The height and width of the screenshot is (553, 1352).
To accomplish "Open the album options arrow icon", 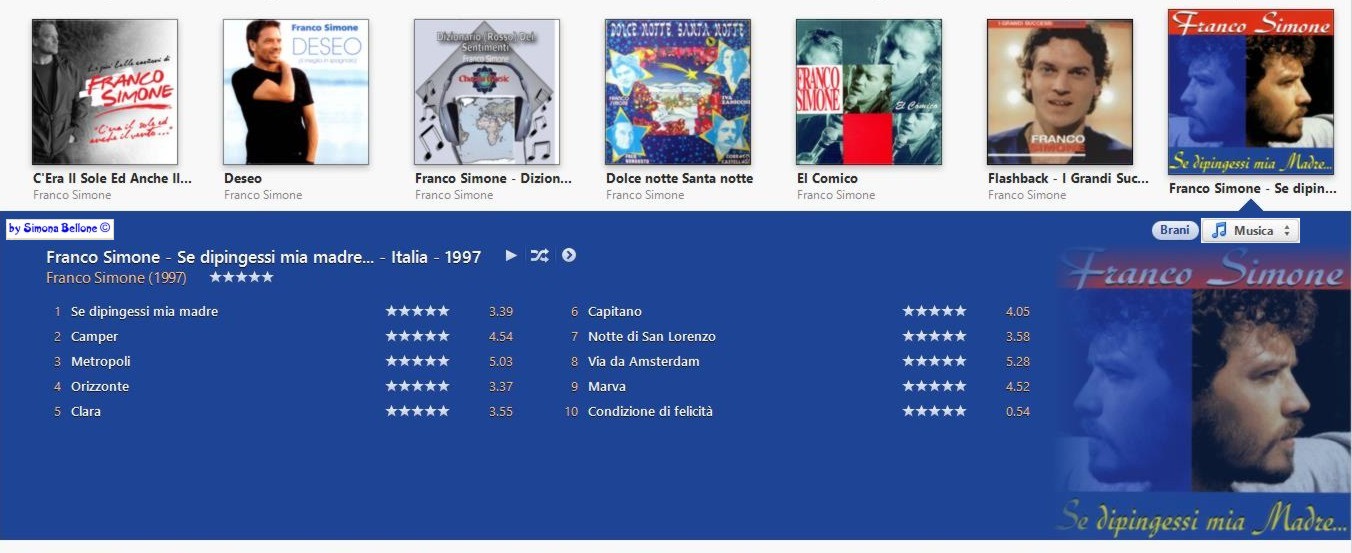I will coord(569,255).
